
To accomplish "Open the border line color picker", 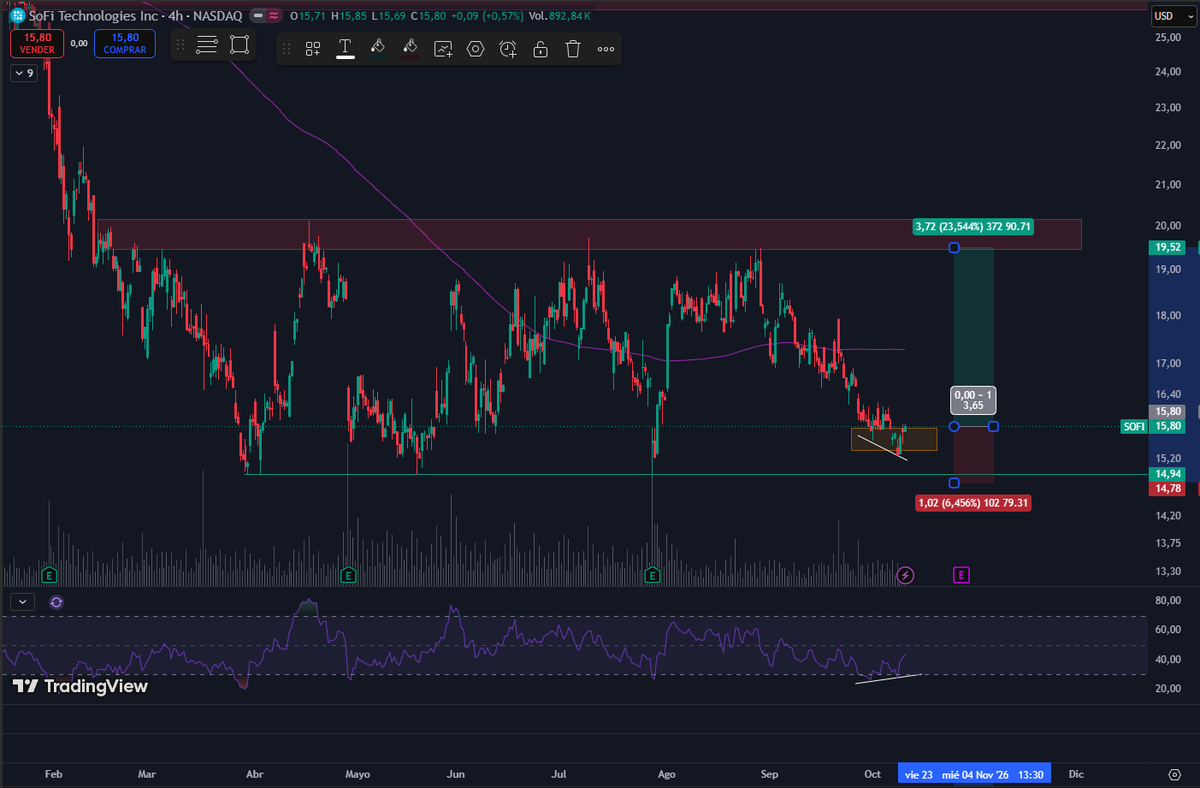I will pyautogui.click(x=410, y=49).
